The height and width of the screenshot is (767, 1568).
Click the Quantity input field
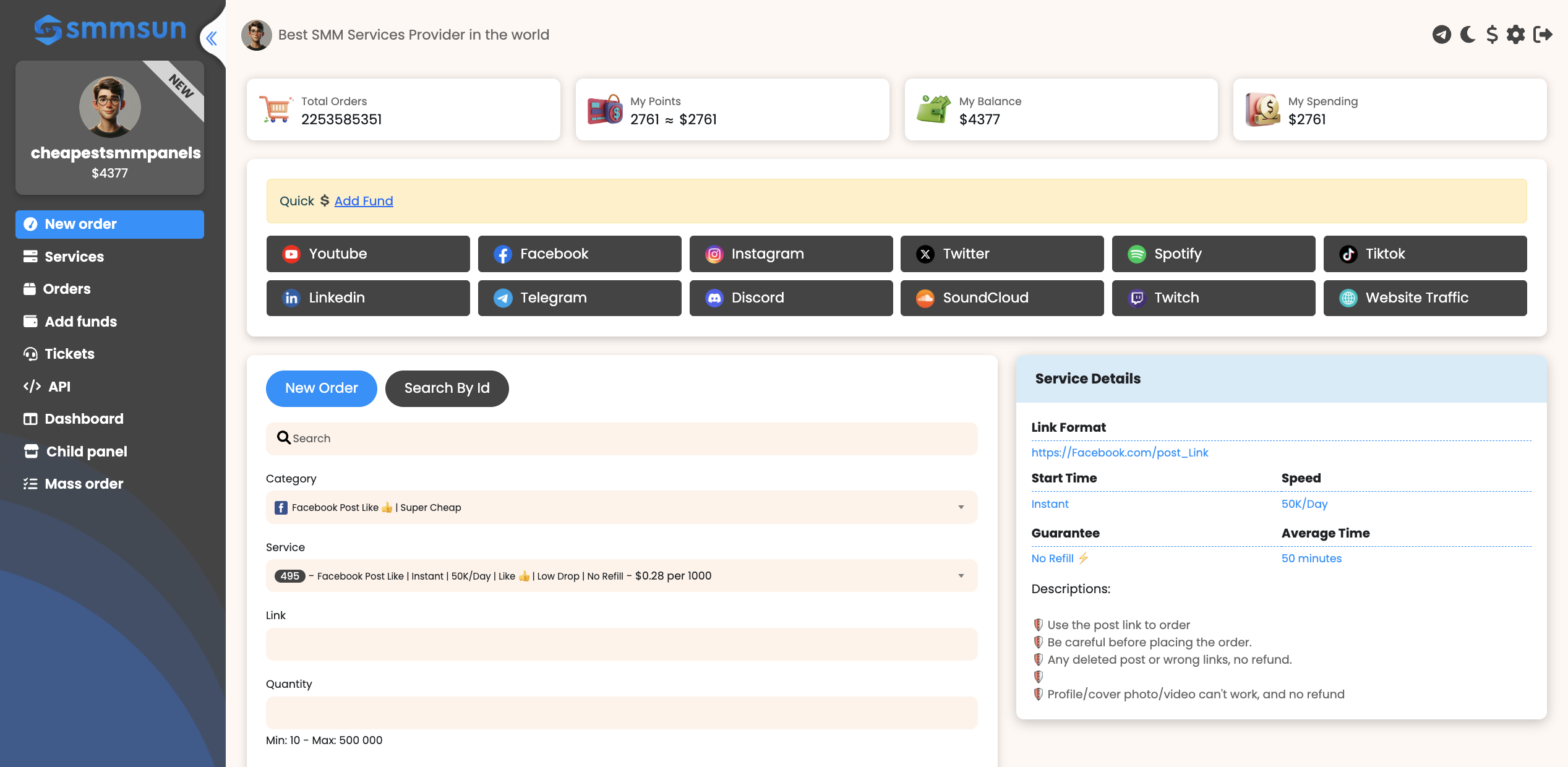[621, 713]
